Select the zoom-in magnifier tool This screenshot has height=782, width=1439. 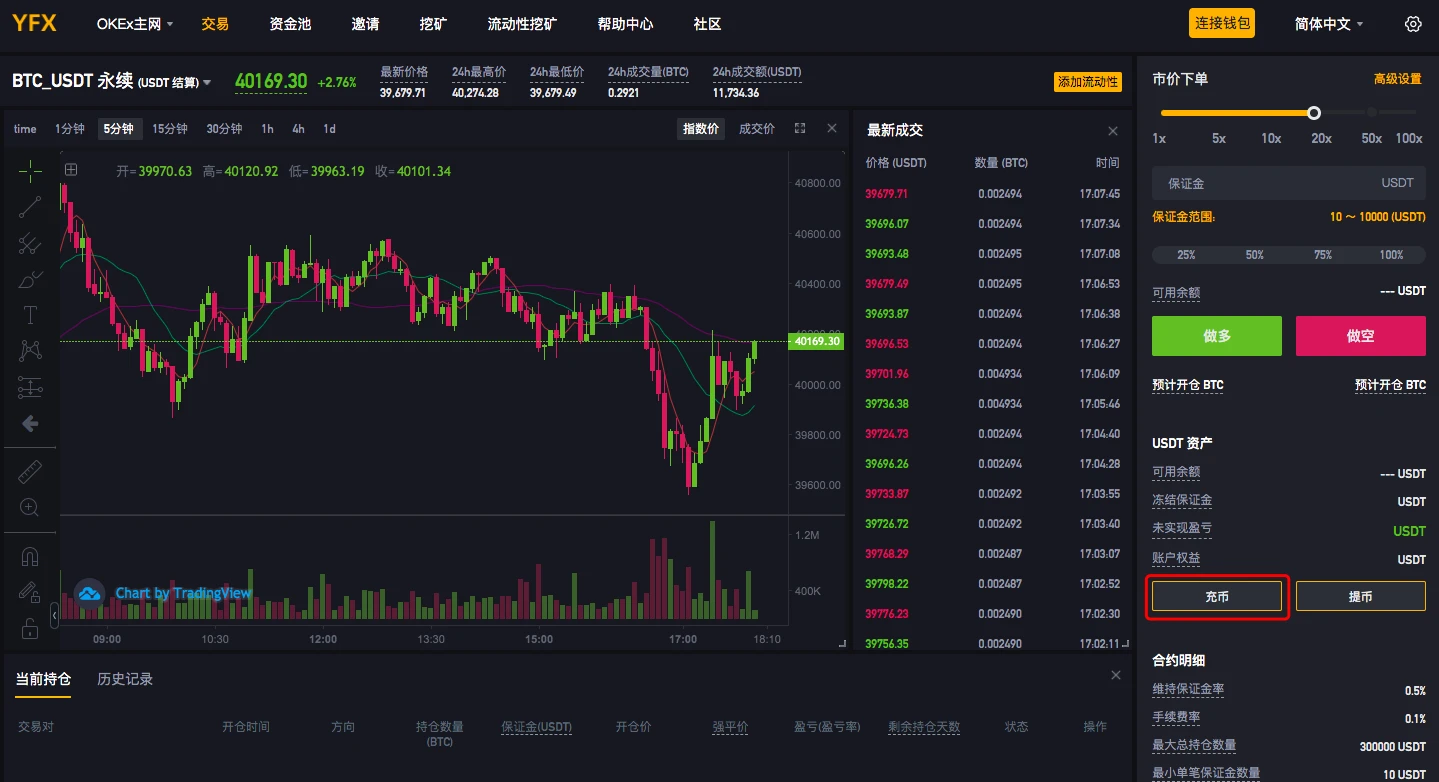click(30, 507)
